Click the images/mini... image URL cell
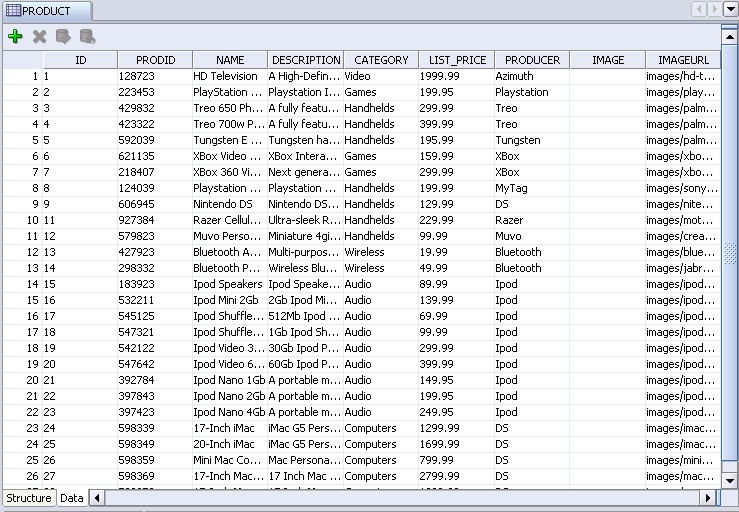 pos(683,461)
